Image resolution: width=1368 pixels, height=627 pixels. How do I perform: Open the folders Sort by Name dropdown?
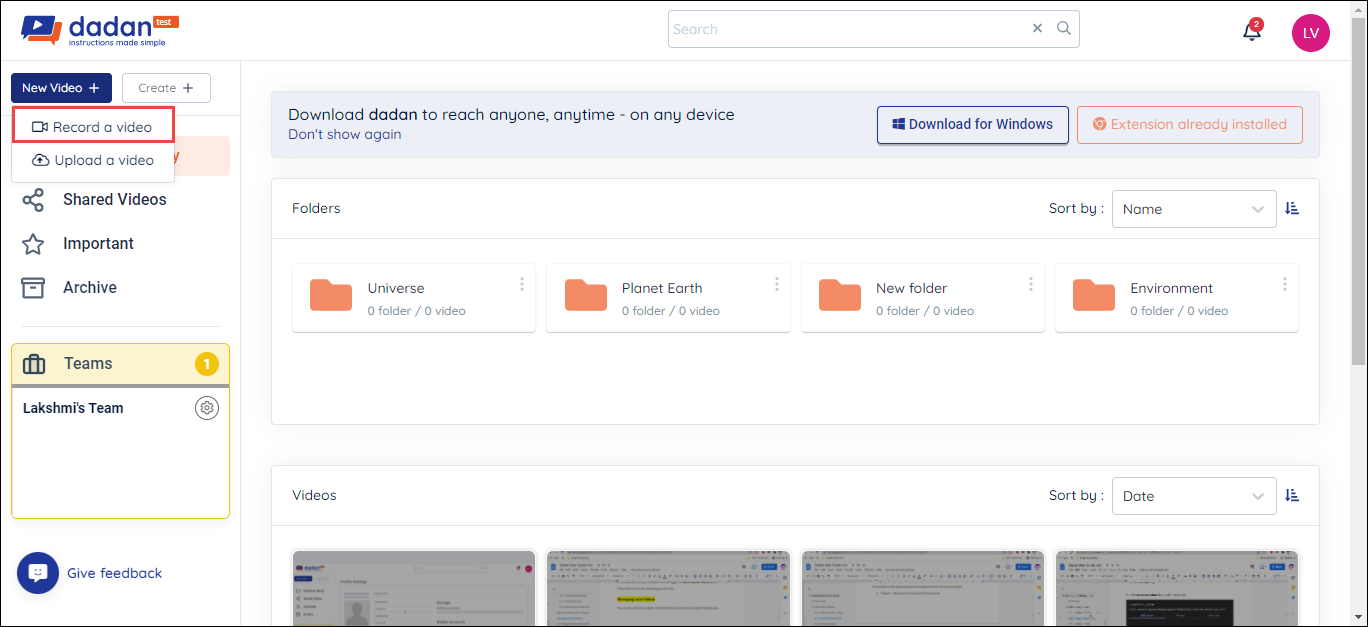tap(1194, 209)
